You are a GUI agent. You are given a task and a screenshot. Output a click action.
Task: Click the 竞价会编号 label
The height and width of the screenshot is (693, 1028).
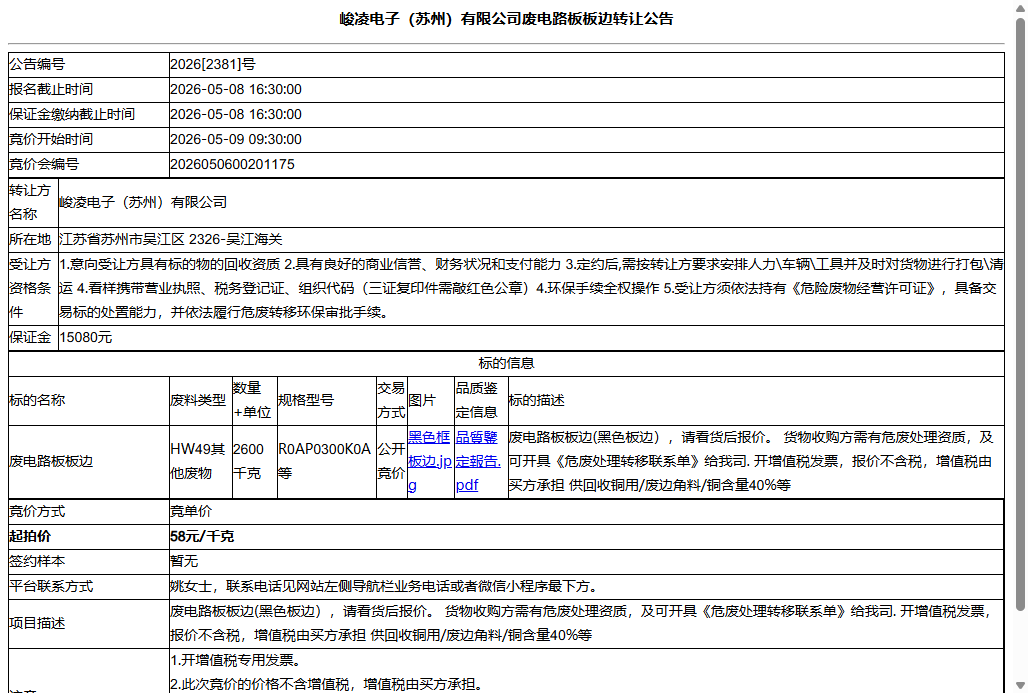[x=44, y=164]
